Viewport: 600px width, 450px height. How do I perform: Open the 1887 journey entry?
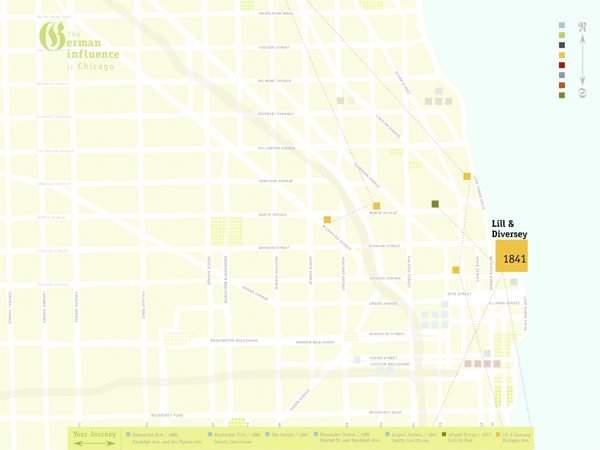coord(287,435)
